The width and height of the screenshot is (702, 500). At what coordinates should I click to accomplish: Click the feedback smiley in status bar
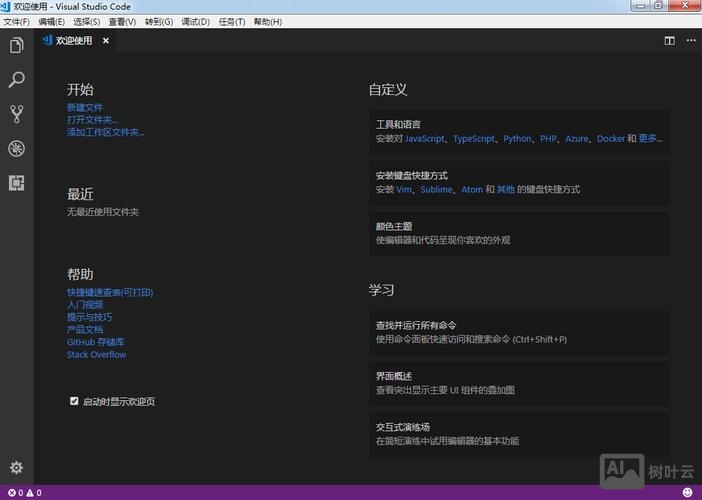click(687, 492)
